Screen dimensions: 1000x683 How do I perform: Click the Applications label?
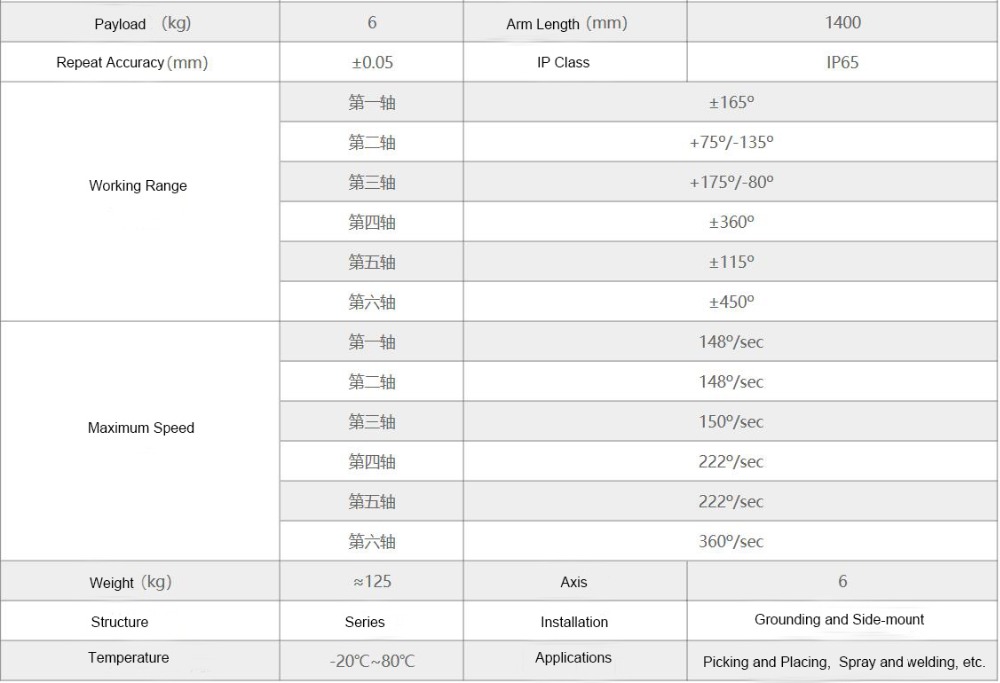573,657
